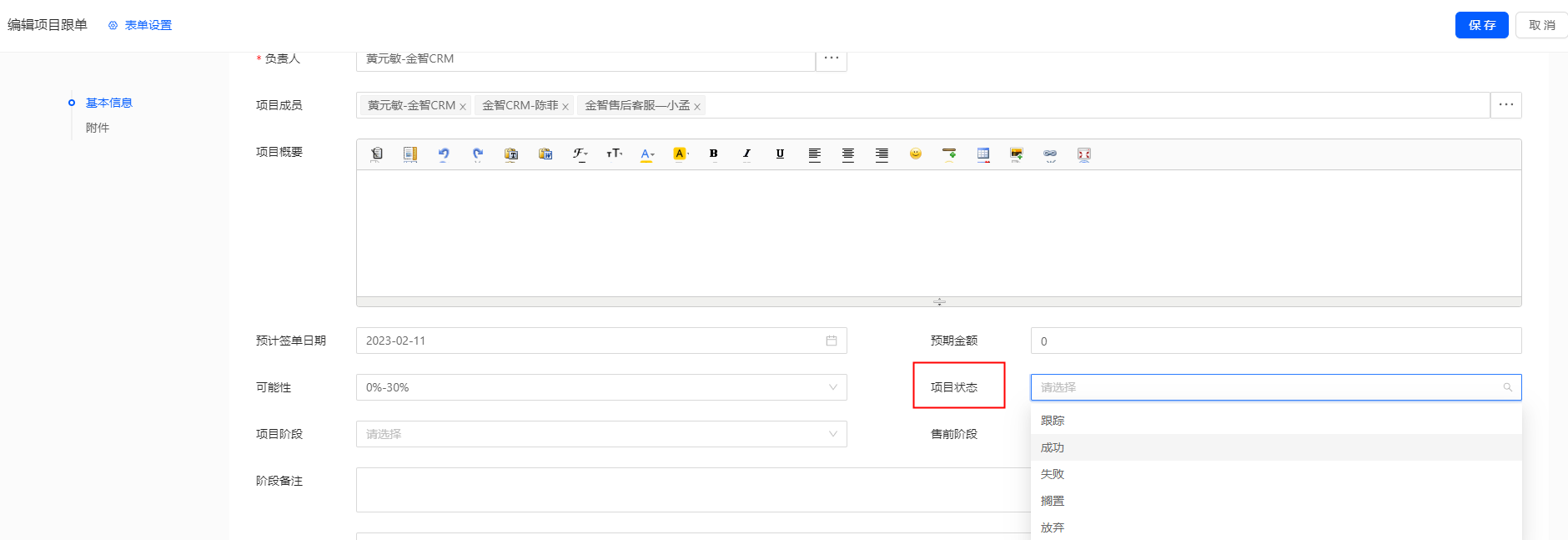Toggle bold formatting
Viewport: 1568px width, 540px height.
tap(713, 154)
